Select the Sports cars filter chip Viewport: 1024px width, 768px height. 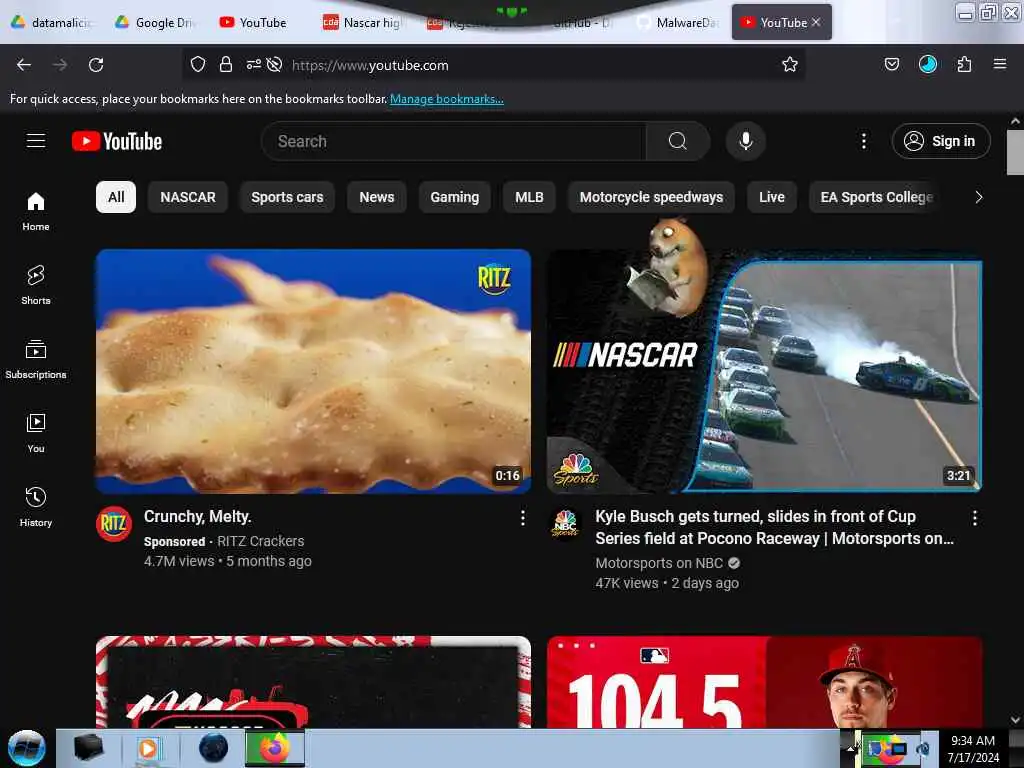pyautogui.click(x=287, y=197)
